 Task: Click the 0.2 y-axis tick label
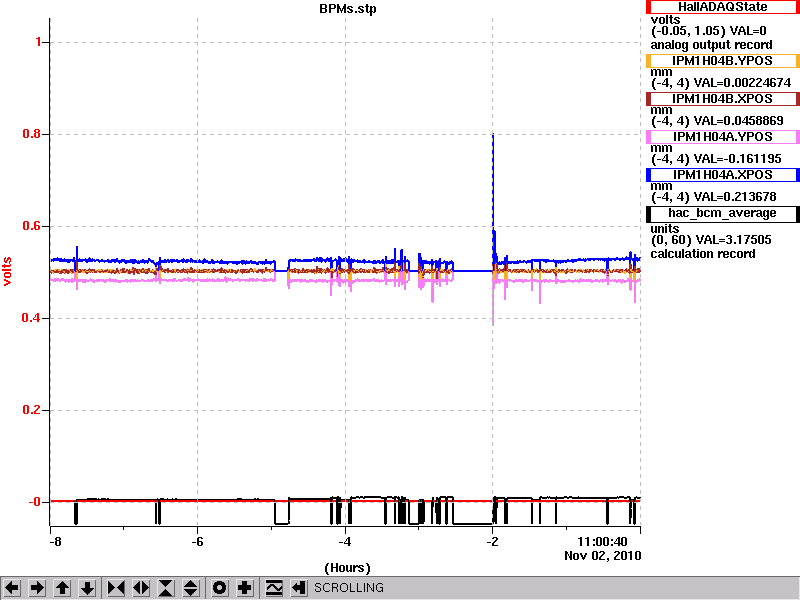click(32, 410)
